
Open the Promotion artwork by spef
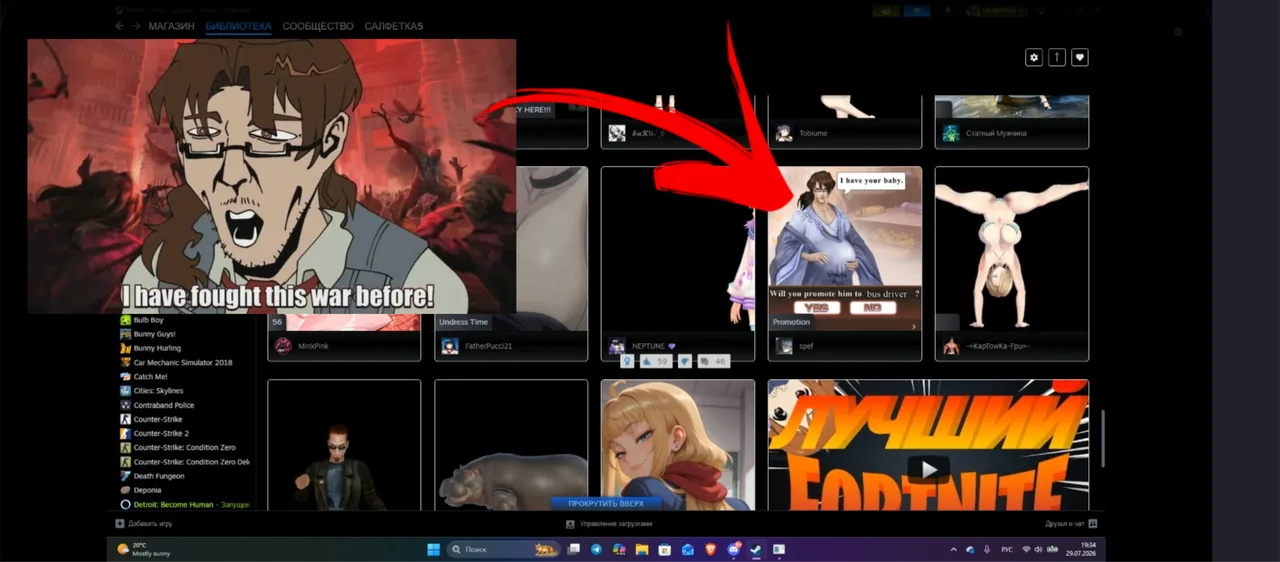tap(845, 249)
